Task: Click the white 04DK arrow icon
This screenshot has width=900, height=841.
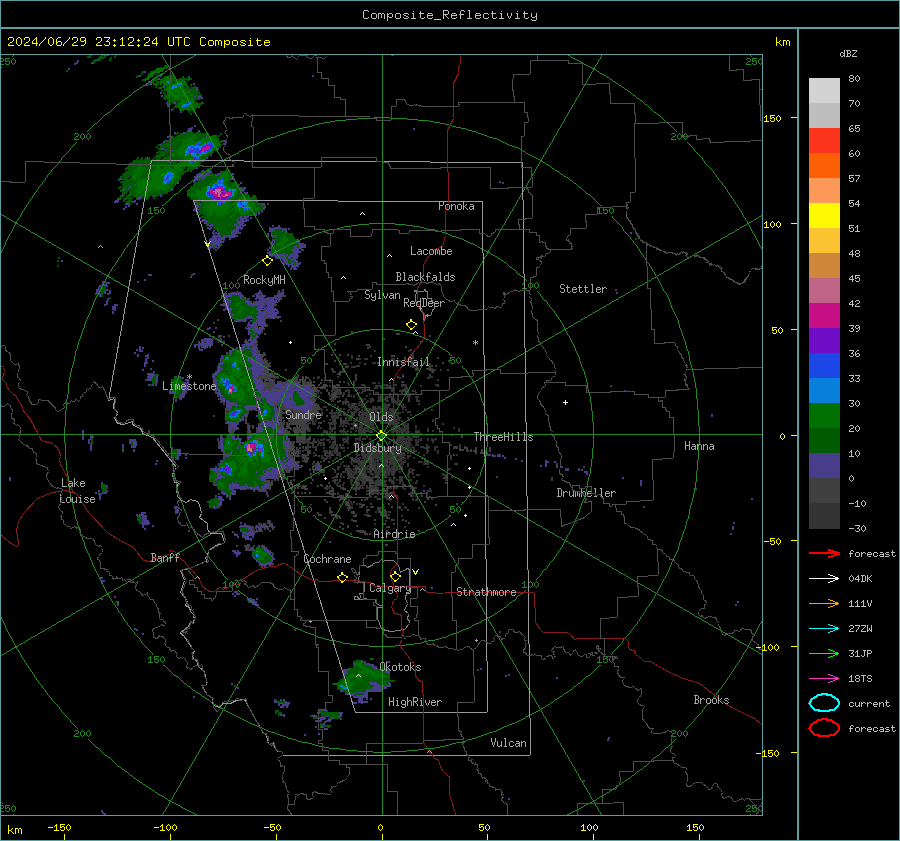Action: click(x=824, y=578)
